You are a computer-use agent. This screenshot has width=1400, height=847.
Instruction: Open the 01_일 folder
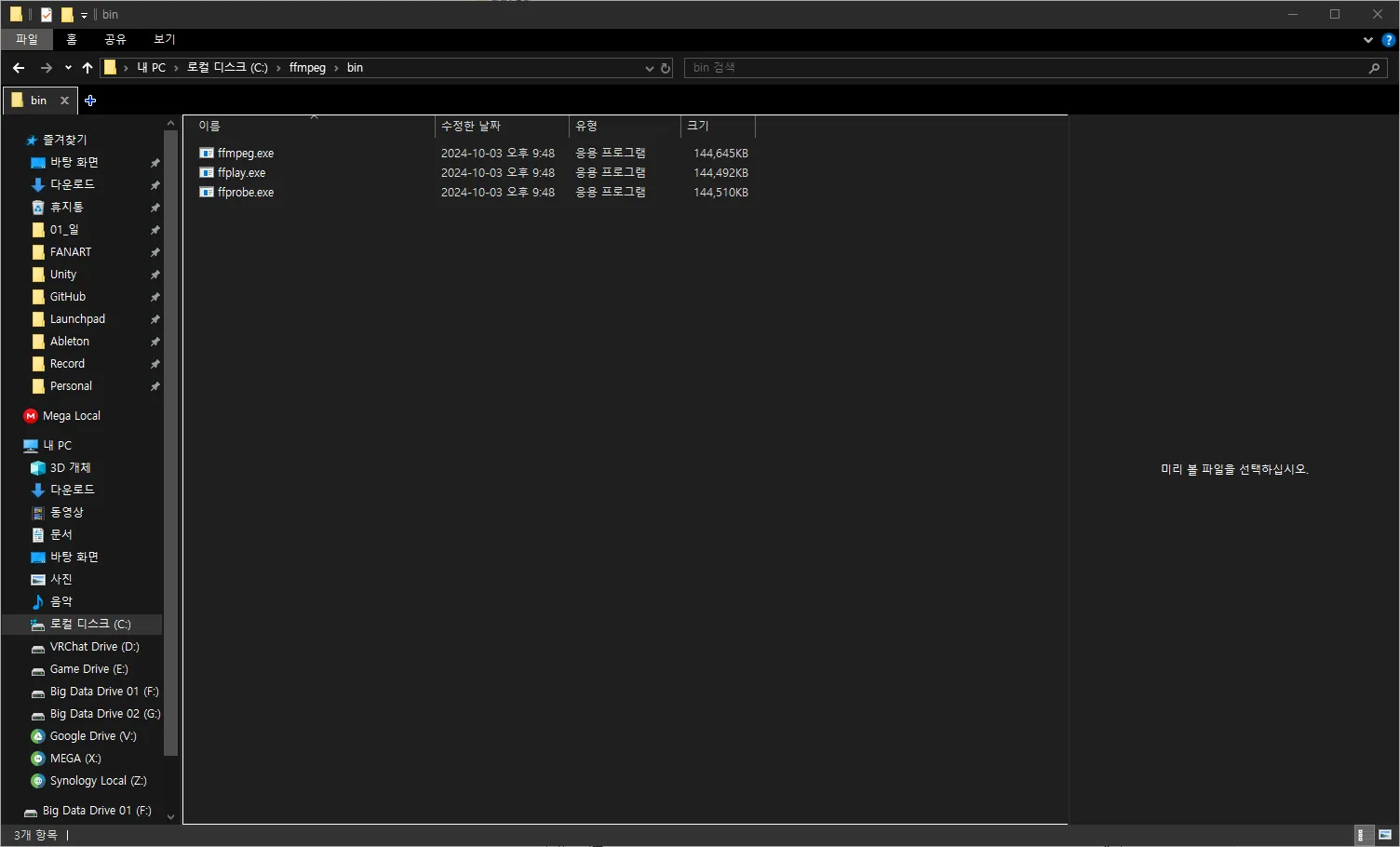pyautogui.click(x=64, y=229)
